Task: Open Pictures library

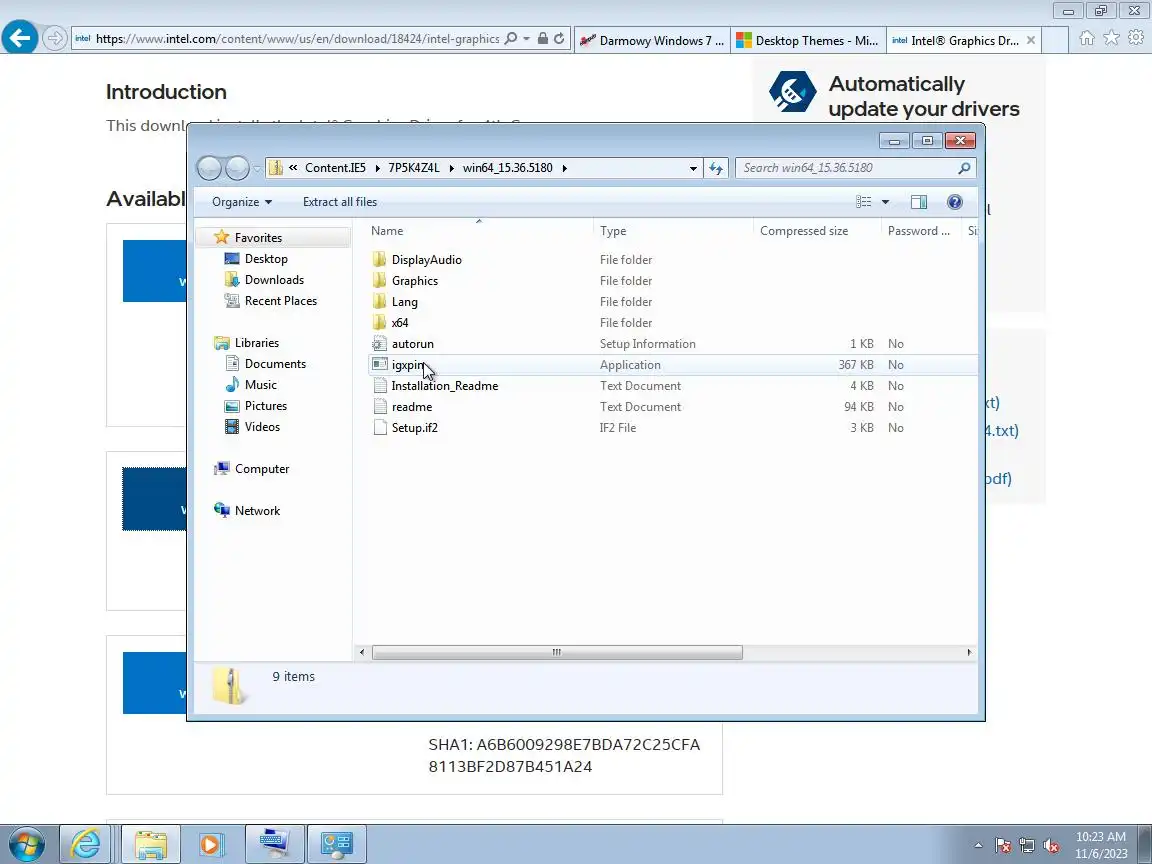Action: (265, 406)
